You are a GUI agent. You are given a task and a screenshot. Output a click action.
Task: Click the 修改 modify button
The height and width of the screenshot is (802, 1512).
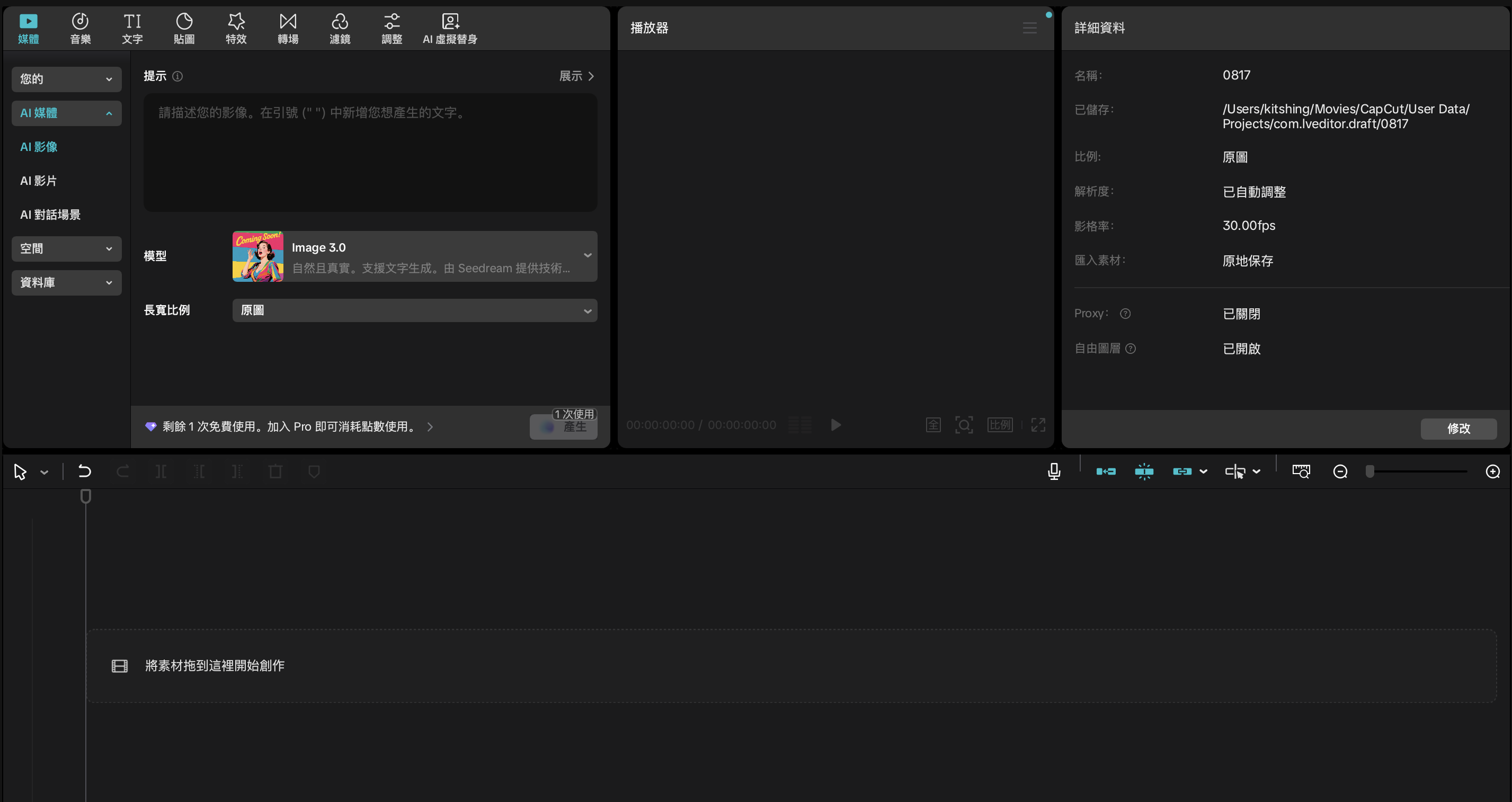pos(1458,429)
